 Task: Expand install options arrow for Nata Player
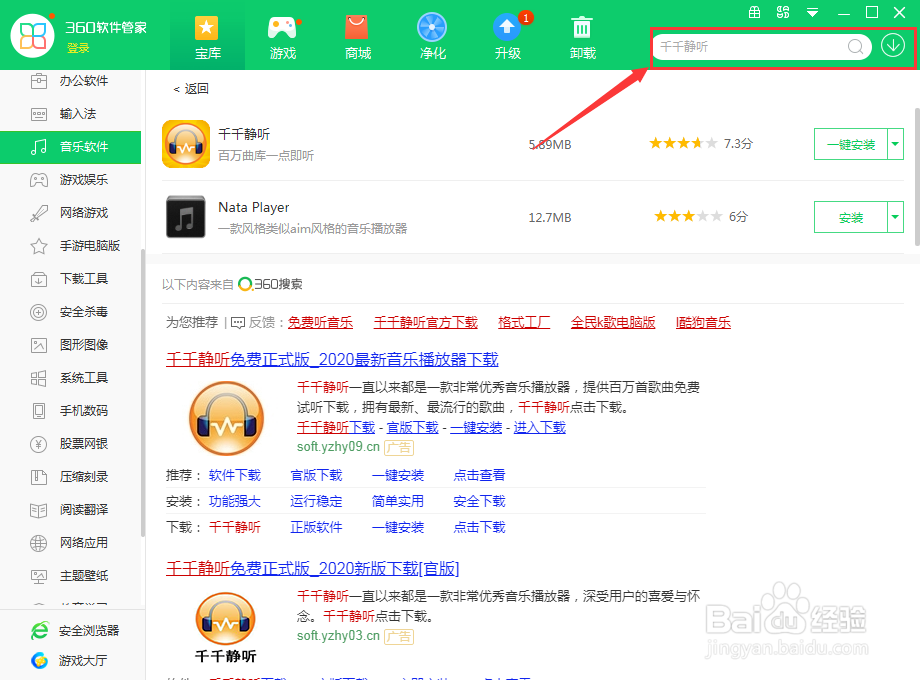[895, 217]
